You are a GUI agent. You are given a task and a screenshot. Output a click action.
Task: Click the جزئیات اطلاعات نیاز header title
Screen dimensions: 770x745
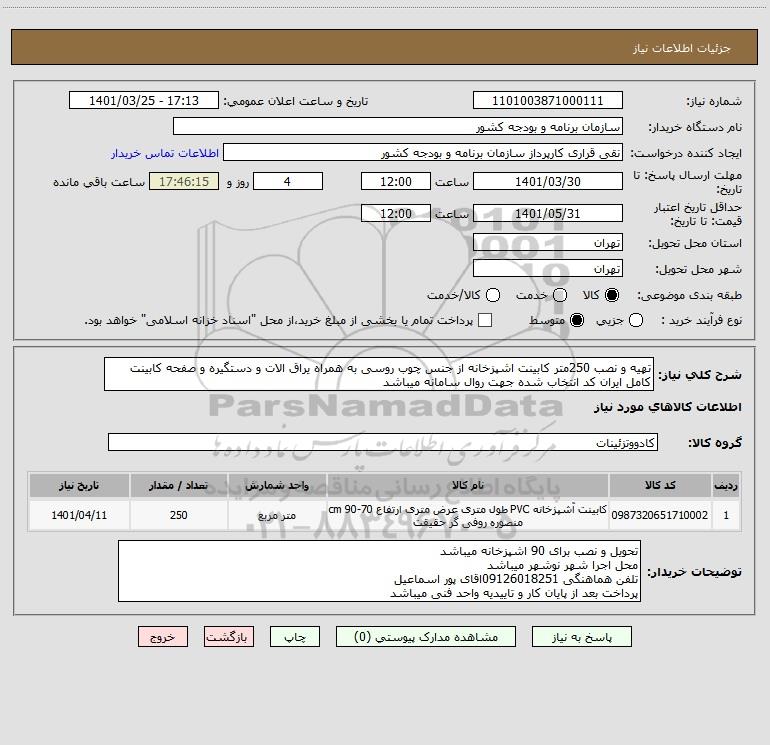(x=682, y=48)
